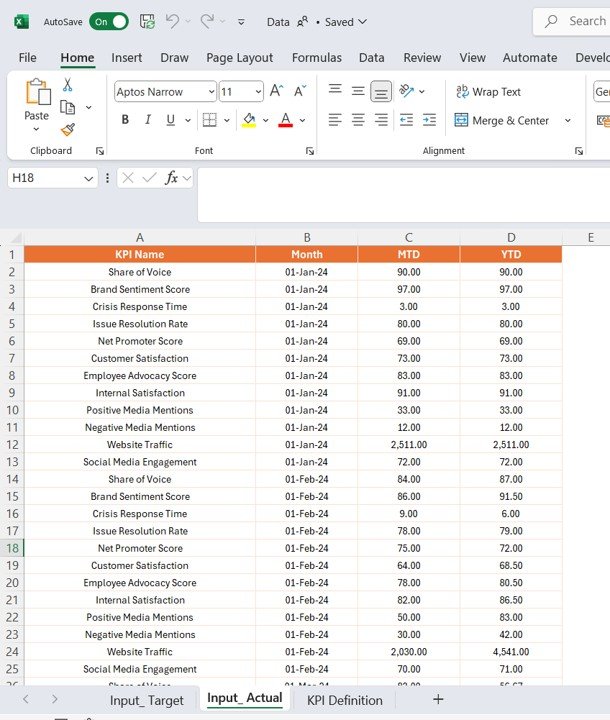The width and height of the screenshot is (610, 720).
Task: Toggle Italic formatting
Action: [x=148, y=120]
